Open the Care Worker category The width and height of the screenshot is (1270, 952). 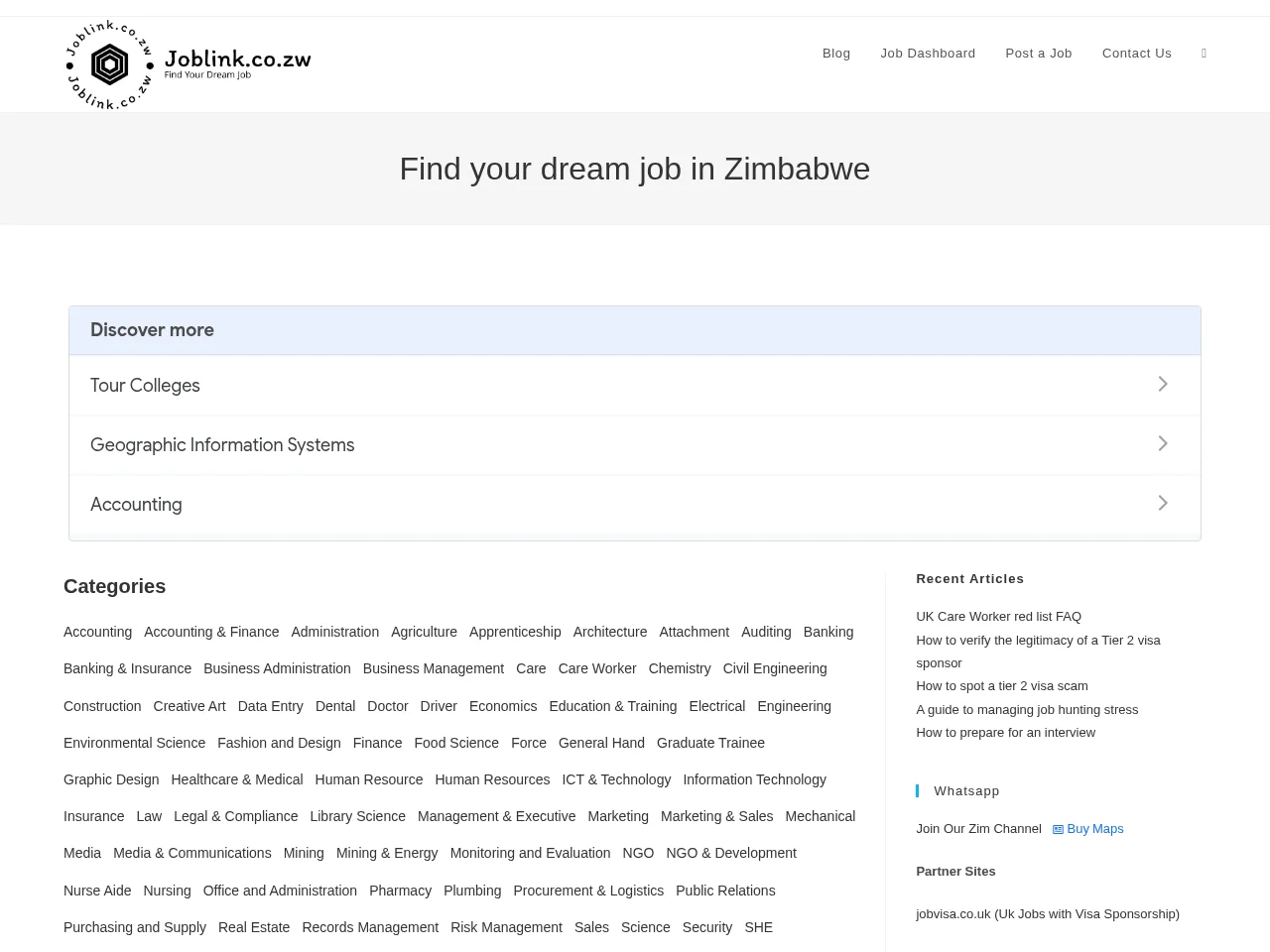(597, 668)
